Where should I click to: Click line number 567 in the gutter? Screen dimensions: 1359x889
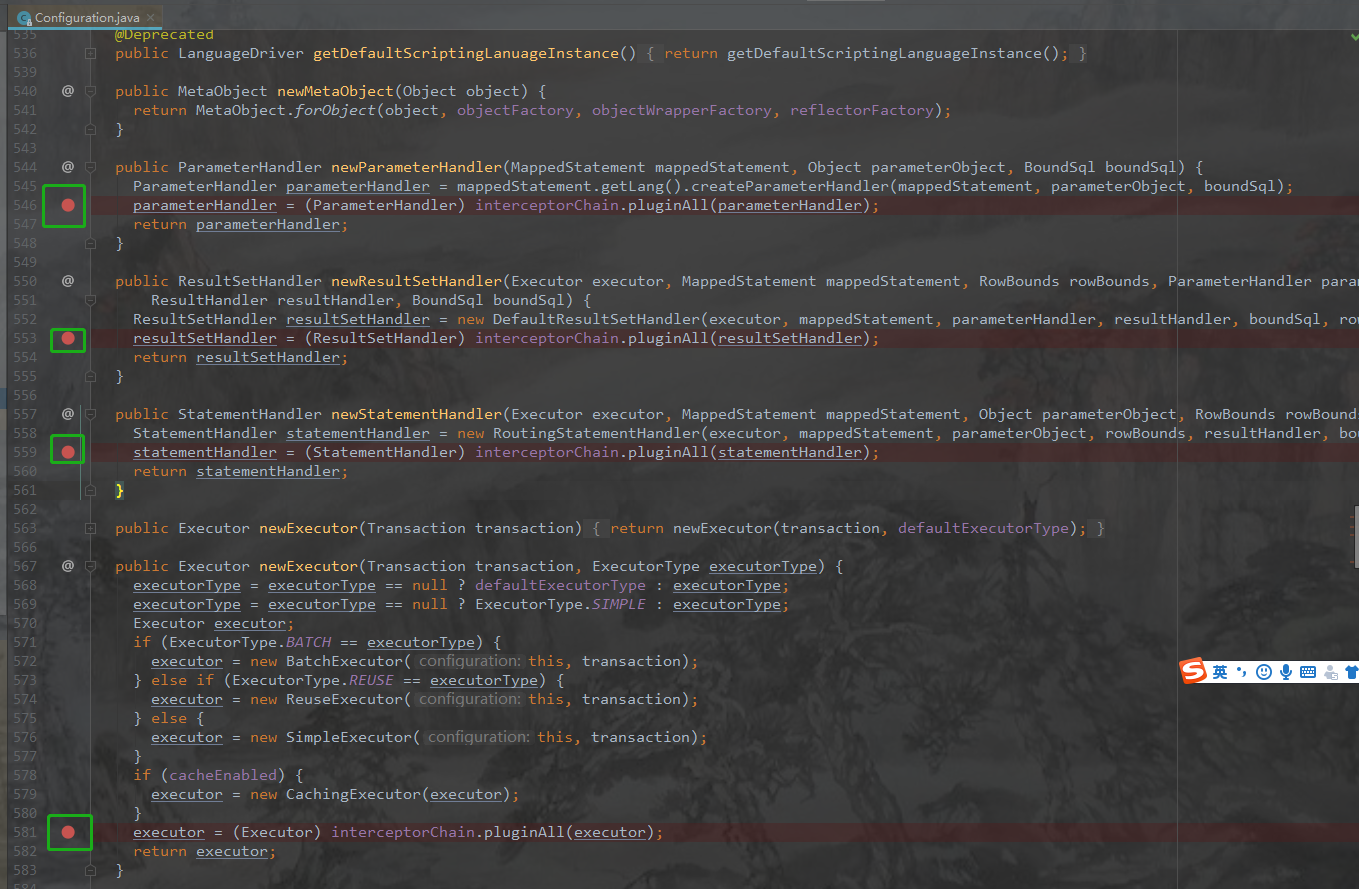(25, 566)
